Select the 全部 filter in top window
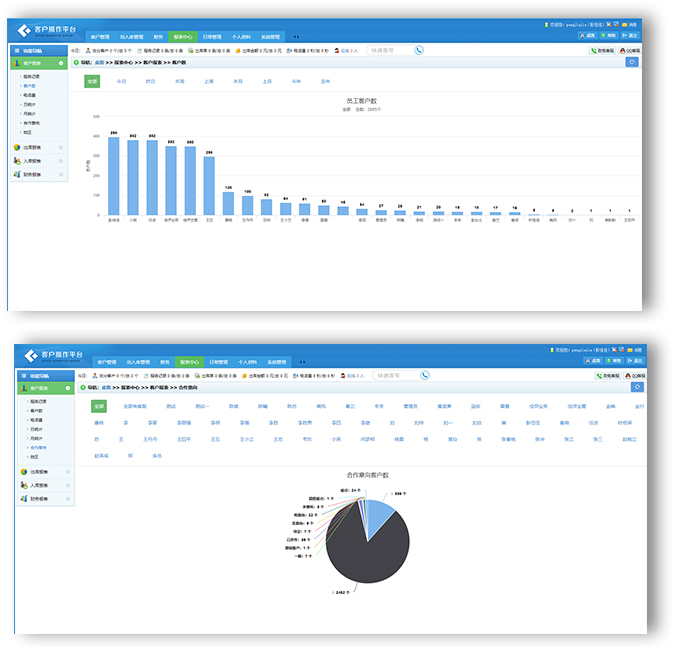 point(92,81)
